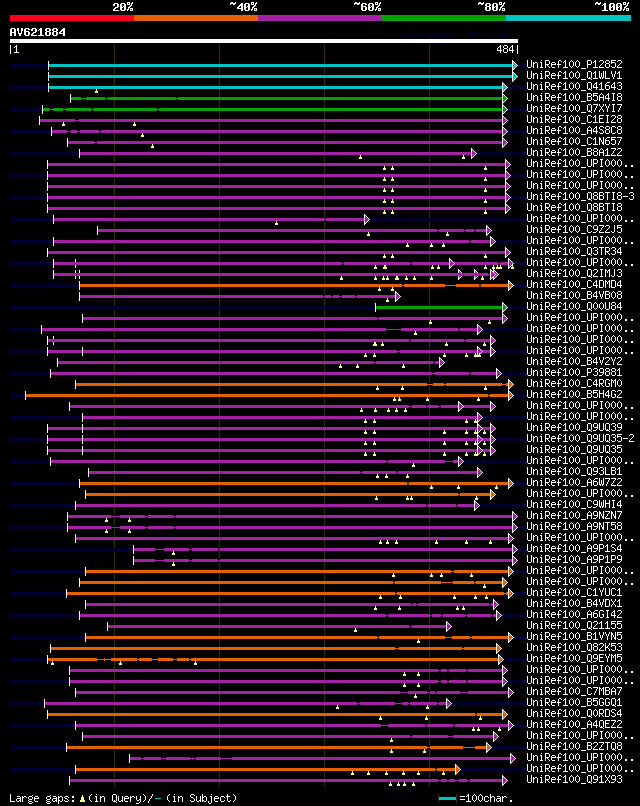This screenshot has height=806, width=640.
Task: Open hit UniRef100_P12852
Action: (574, 64)
